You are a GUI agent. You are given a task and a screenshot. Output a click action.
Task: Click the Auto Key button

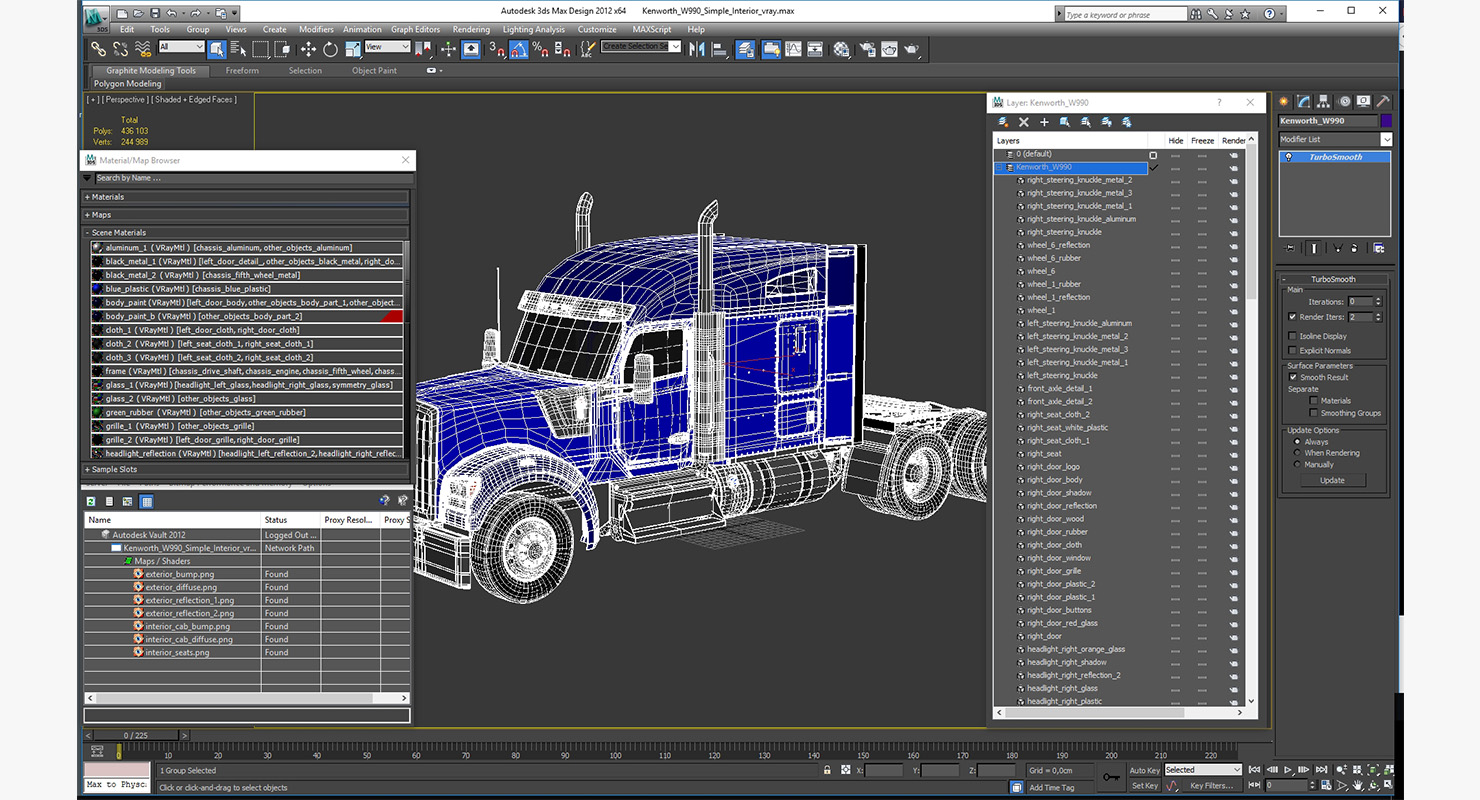point(1145,770)
